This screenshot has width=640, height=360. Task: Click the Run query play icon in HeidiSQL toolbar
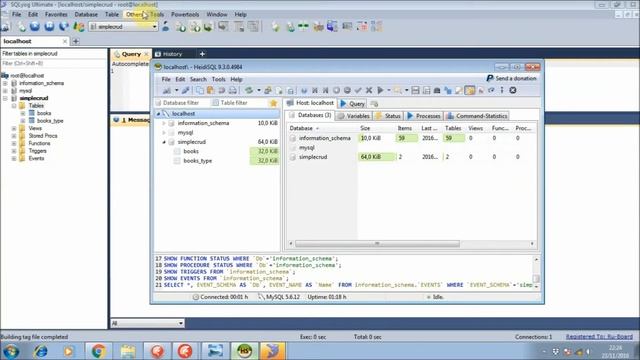coord(380,91)
